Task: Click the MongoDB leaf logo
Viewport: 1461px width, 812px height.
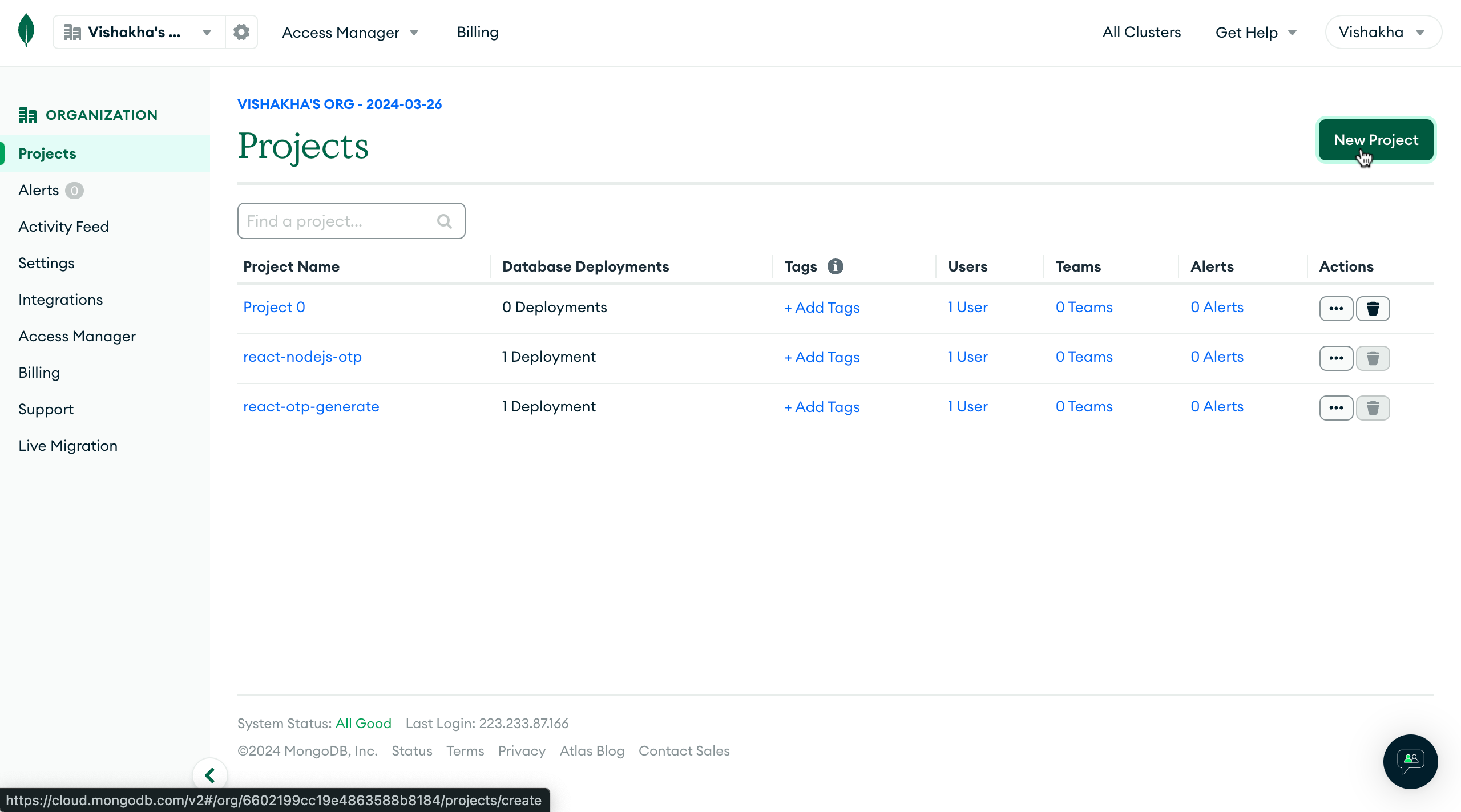Action: pyautogui.click(x=26, y=31)
